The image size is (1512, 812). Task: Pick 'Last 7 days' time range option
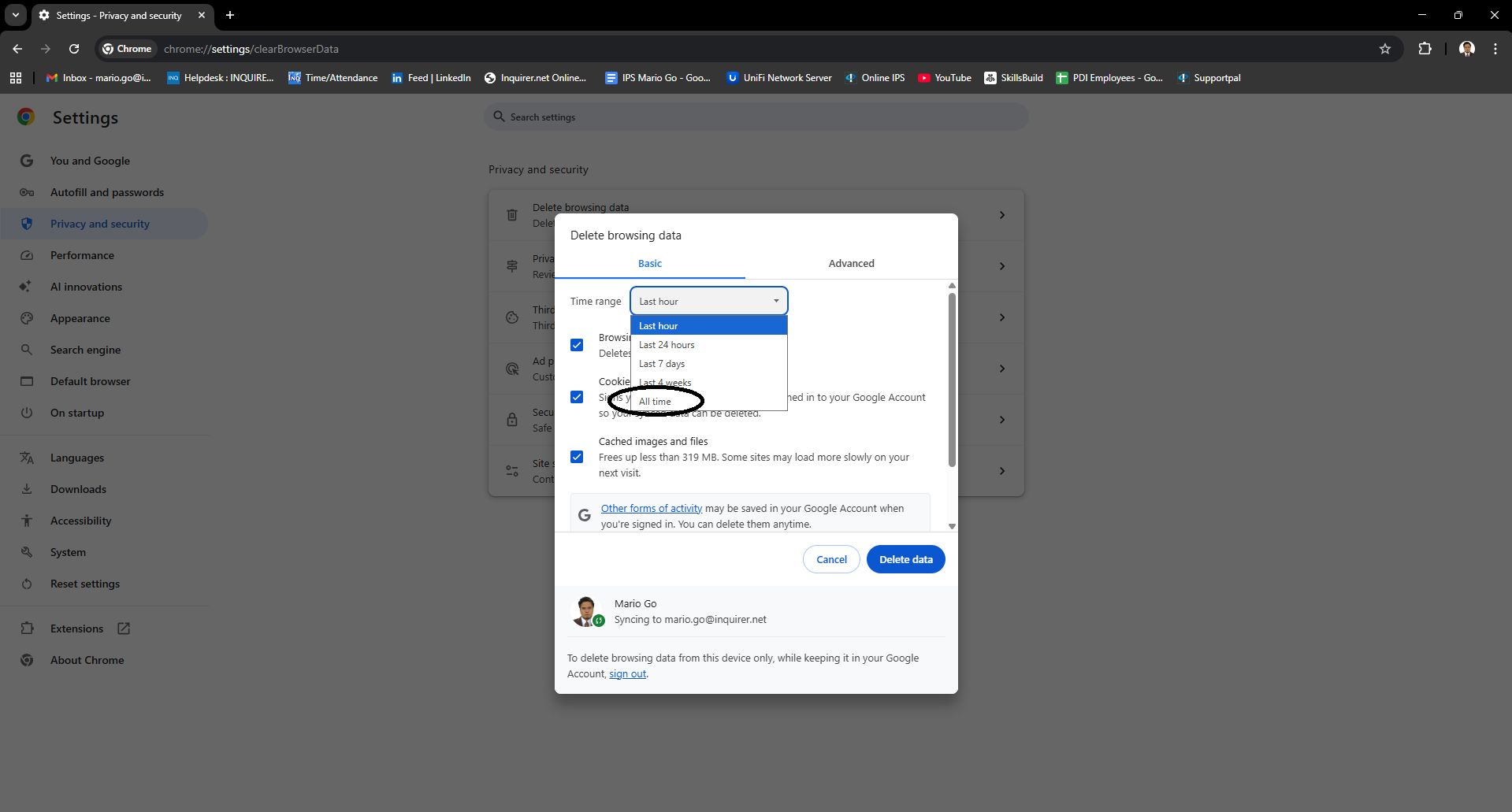[x=662, y=364]
